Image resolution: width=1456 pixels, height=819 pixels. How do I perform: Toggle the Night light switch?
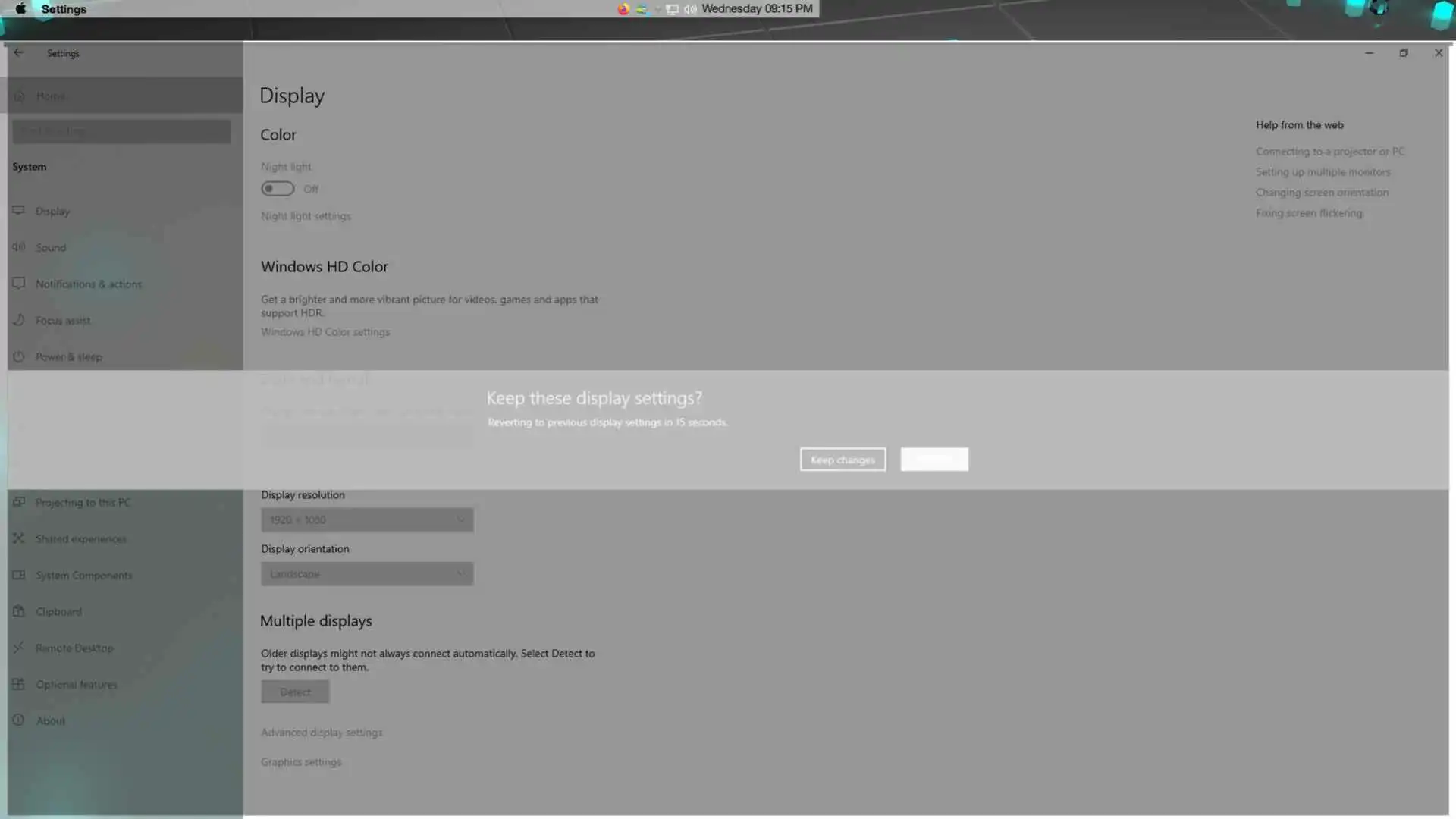pyautogui.click(x=278, y=189)
